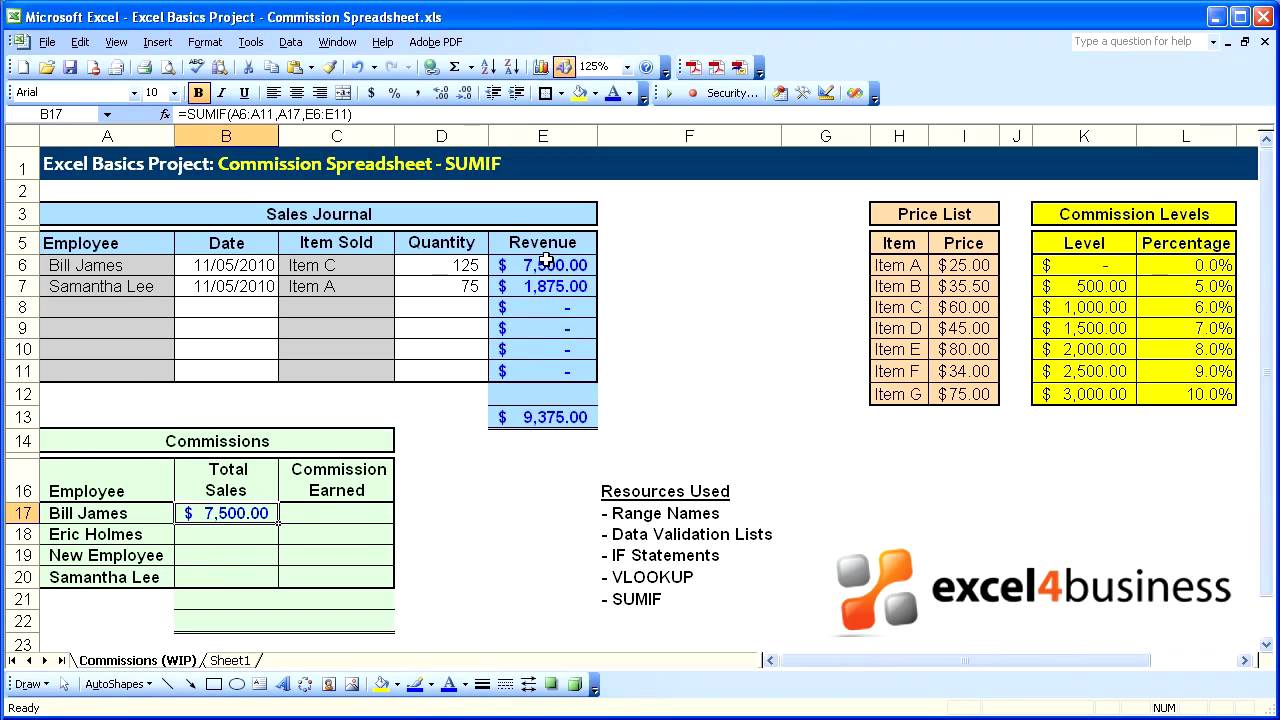Image resolution: width=1280 pixels, height=720 pixels.
Task: Toggle the Drawing toolbar button
Action: (564, 67)
